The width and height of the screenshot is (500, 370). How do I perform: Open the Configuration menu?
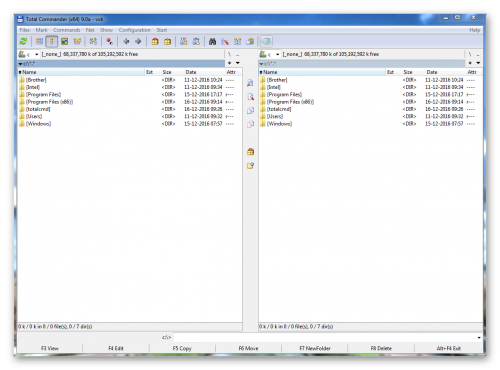point(135,30)
